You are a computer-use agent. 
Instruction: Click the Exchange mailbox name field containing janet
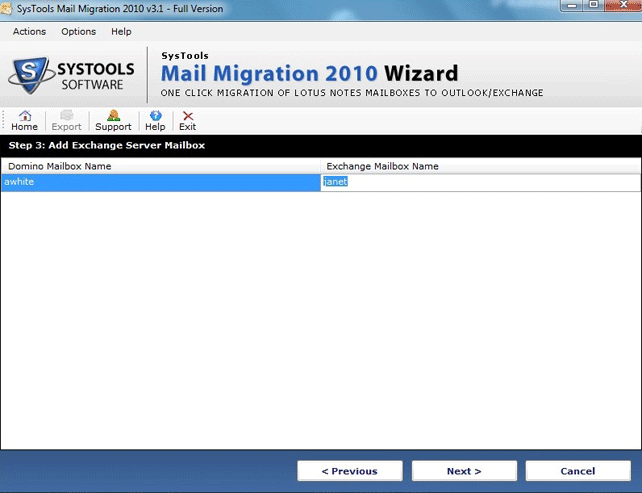(x=481, y=182)
